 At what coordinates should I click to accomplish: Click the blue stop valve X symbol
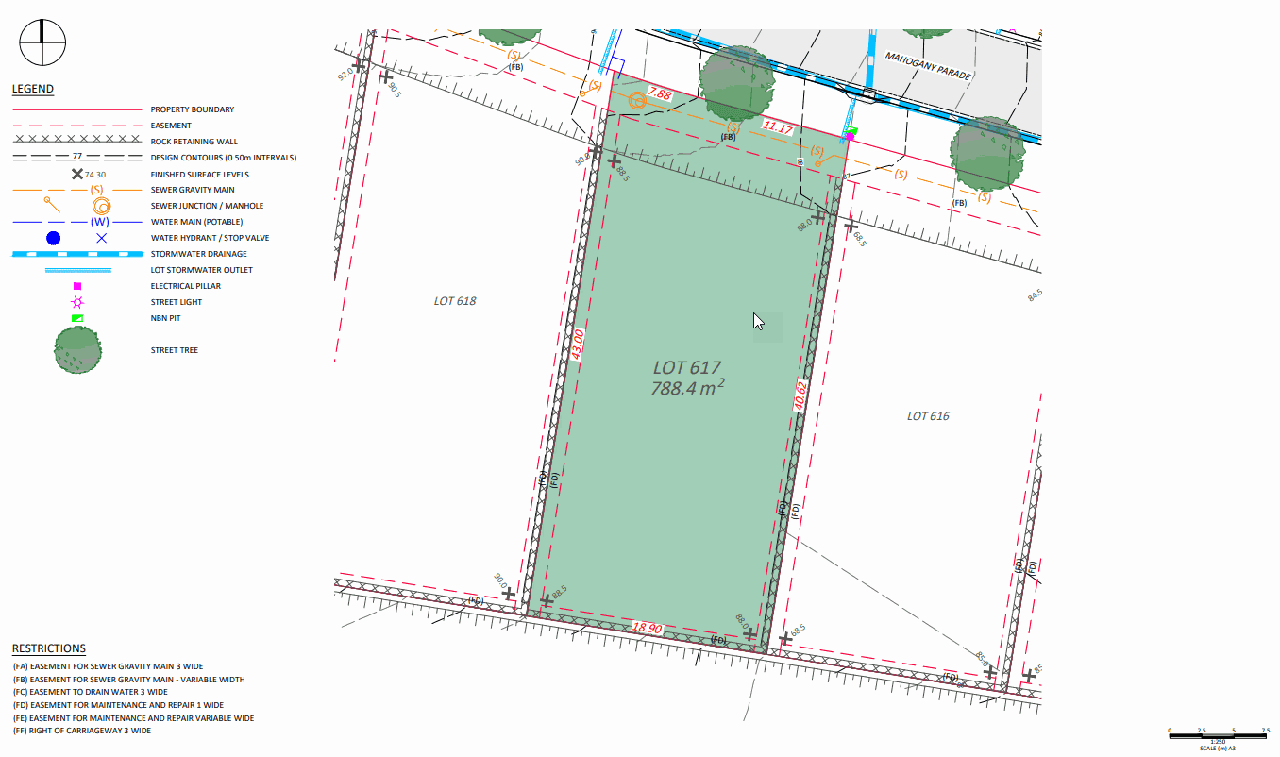coord(101,238)
